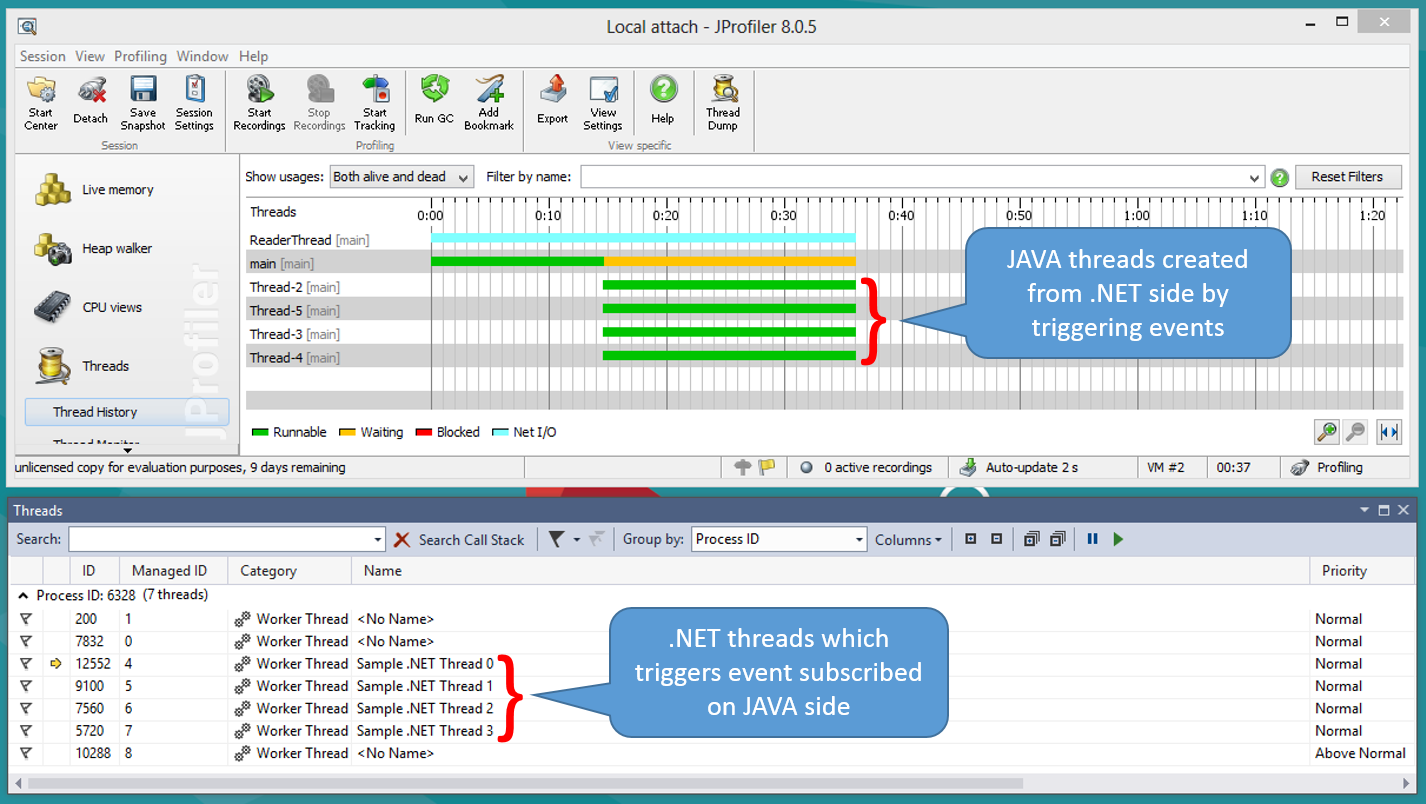The width and height of the screenshot is (1426, 804).
Task: Open the Group by dropdown
Action: pyautogui.click(x=779, y=539)
